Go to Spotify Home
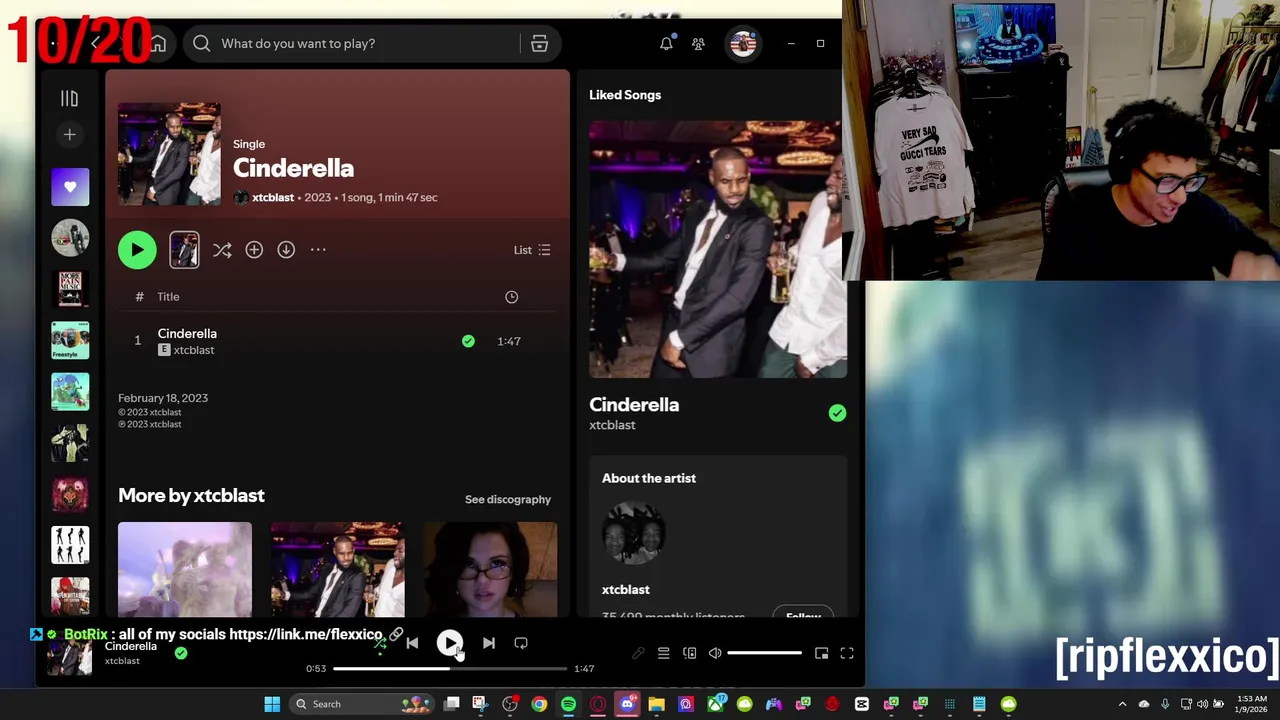Image resolution: width=1280 pixels, height=720 pixels. coord(158,44)
